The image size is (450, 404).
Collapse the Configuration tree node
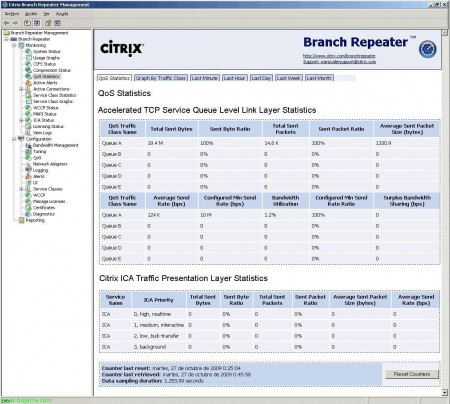coord(14,139)
